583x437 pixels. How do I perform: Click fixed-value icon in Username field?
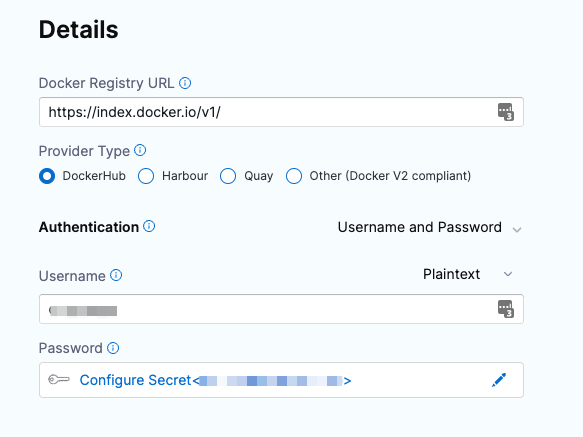pyautogui.click(x=506, y=309)
